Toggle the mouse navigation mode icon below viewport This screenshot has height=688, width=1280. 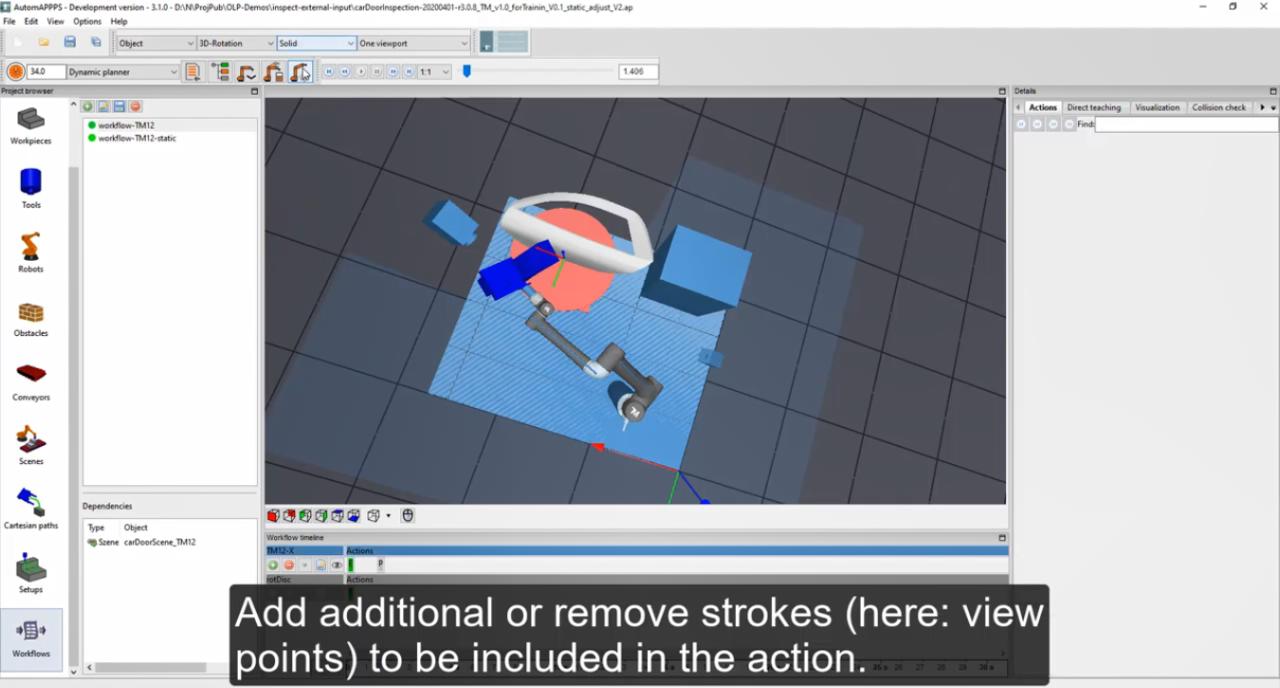tap(408, 516)
